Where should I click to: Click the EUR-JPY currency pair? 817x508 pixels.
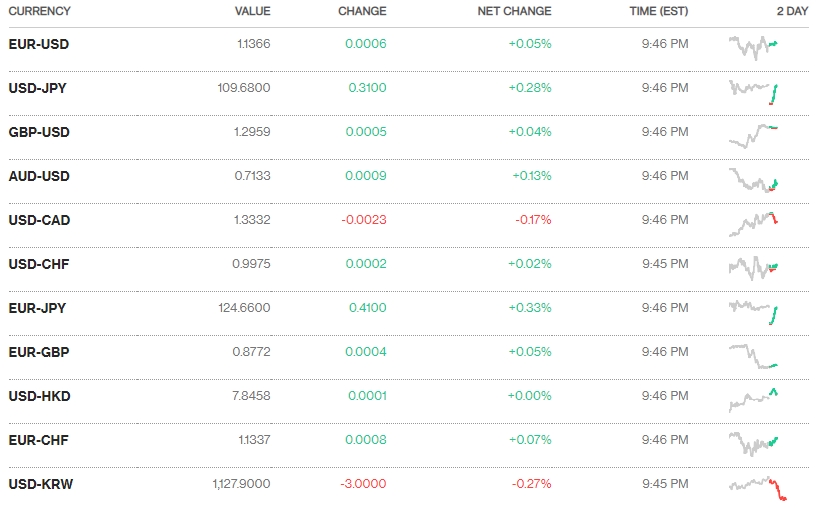(x=37, y=308)
